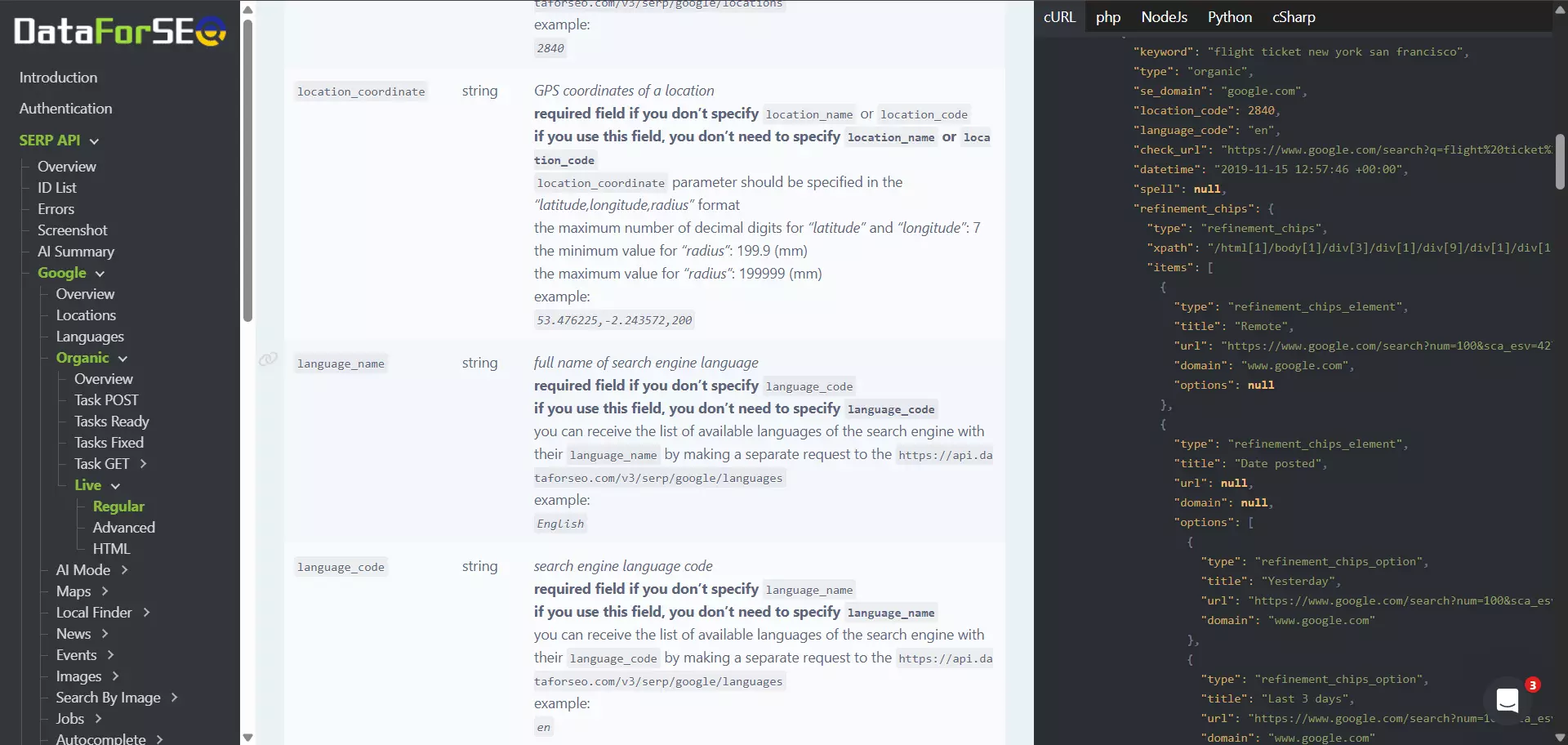Click the DataForSEO logo
Viewport: 1568px width, 745px height.
[119, 31]
